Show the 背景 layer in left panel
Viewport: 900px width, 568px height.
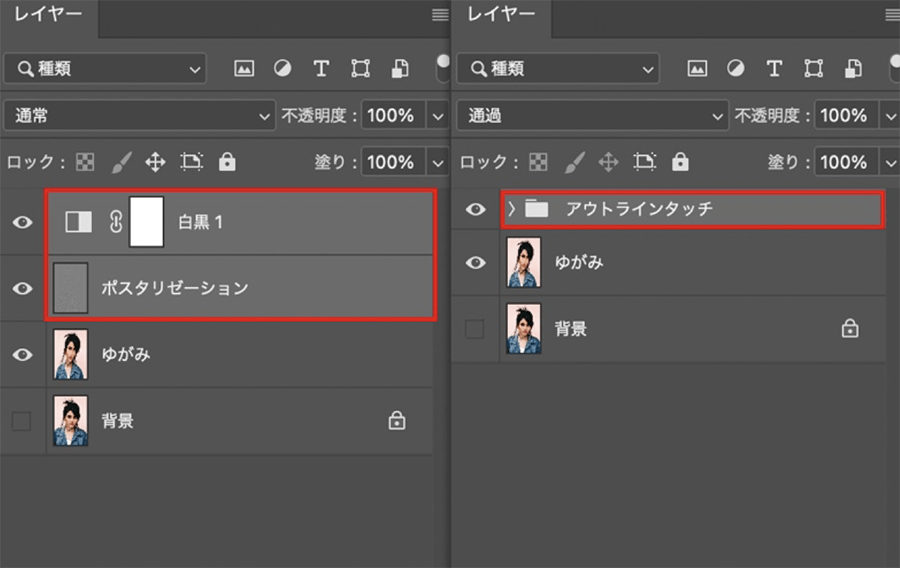click(22, 421)
